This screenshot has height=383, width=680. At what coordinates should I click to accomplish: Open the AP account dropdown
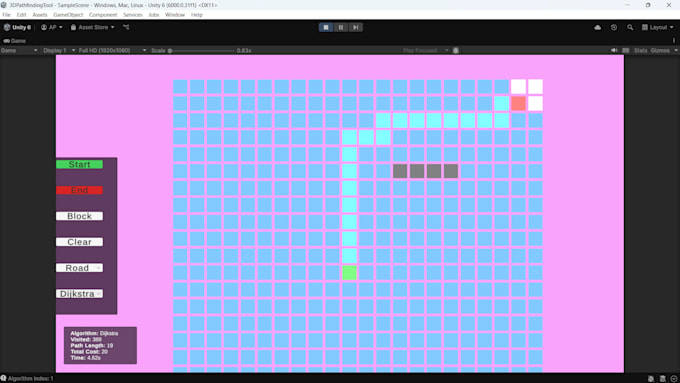(52, 27)
